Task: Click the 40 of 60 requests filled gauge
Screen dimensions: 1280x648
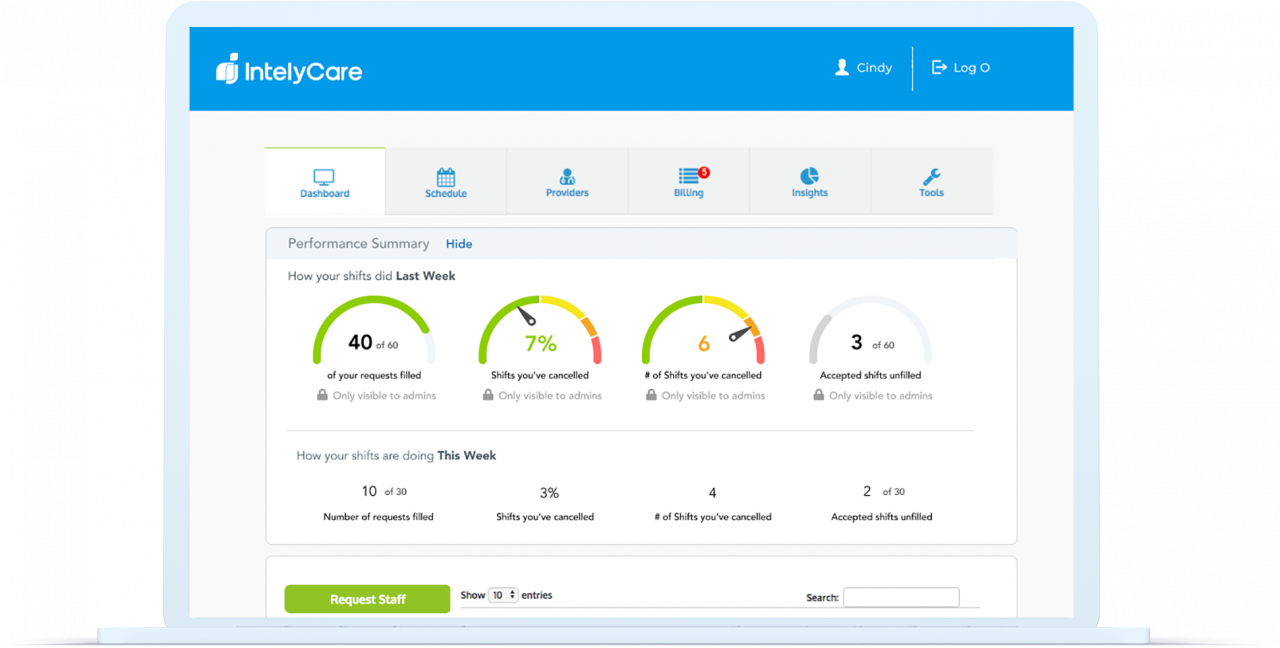Action: (373, 332)
